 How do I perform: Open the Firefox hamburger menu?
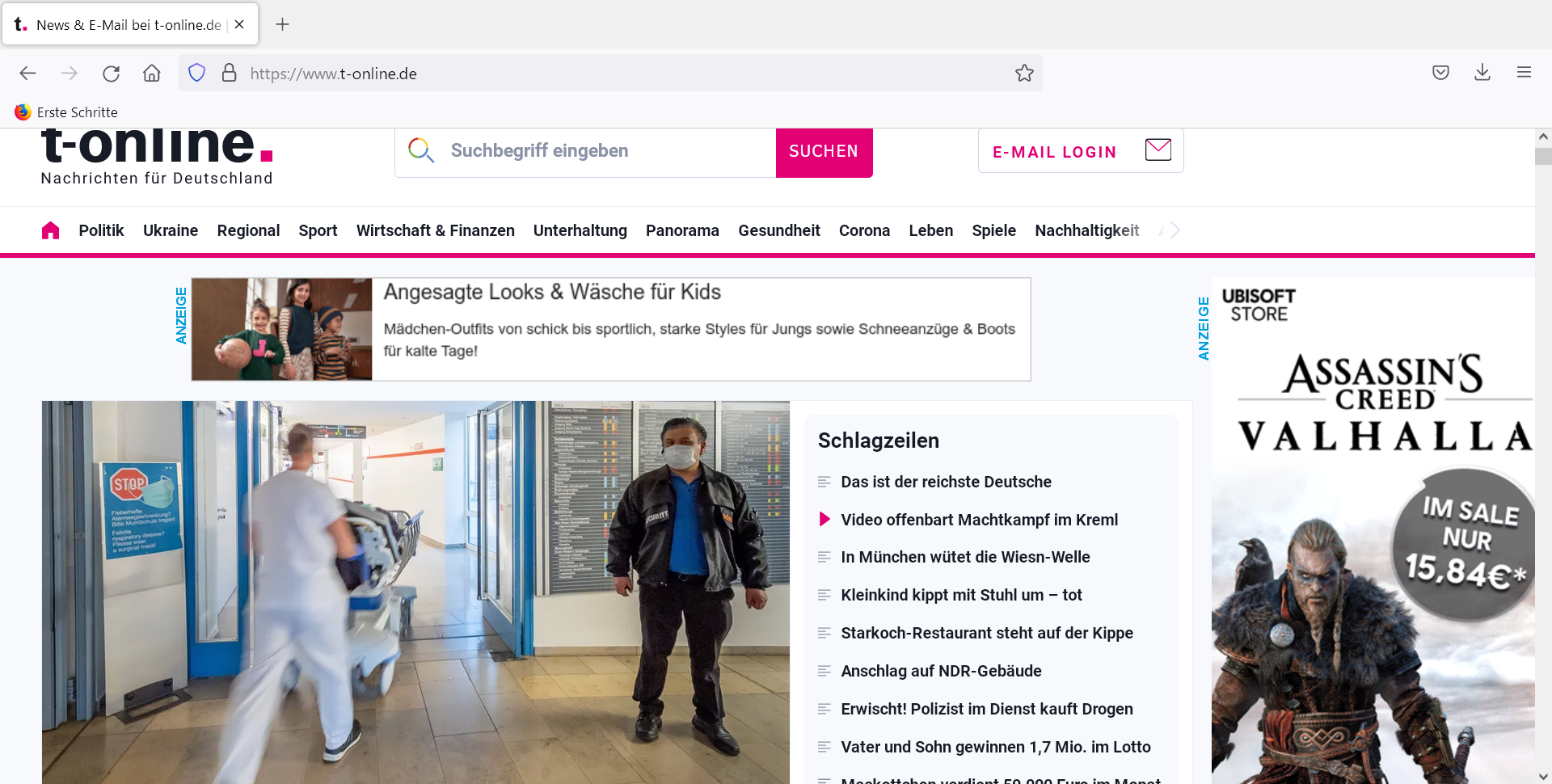pos(1524,73)
